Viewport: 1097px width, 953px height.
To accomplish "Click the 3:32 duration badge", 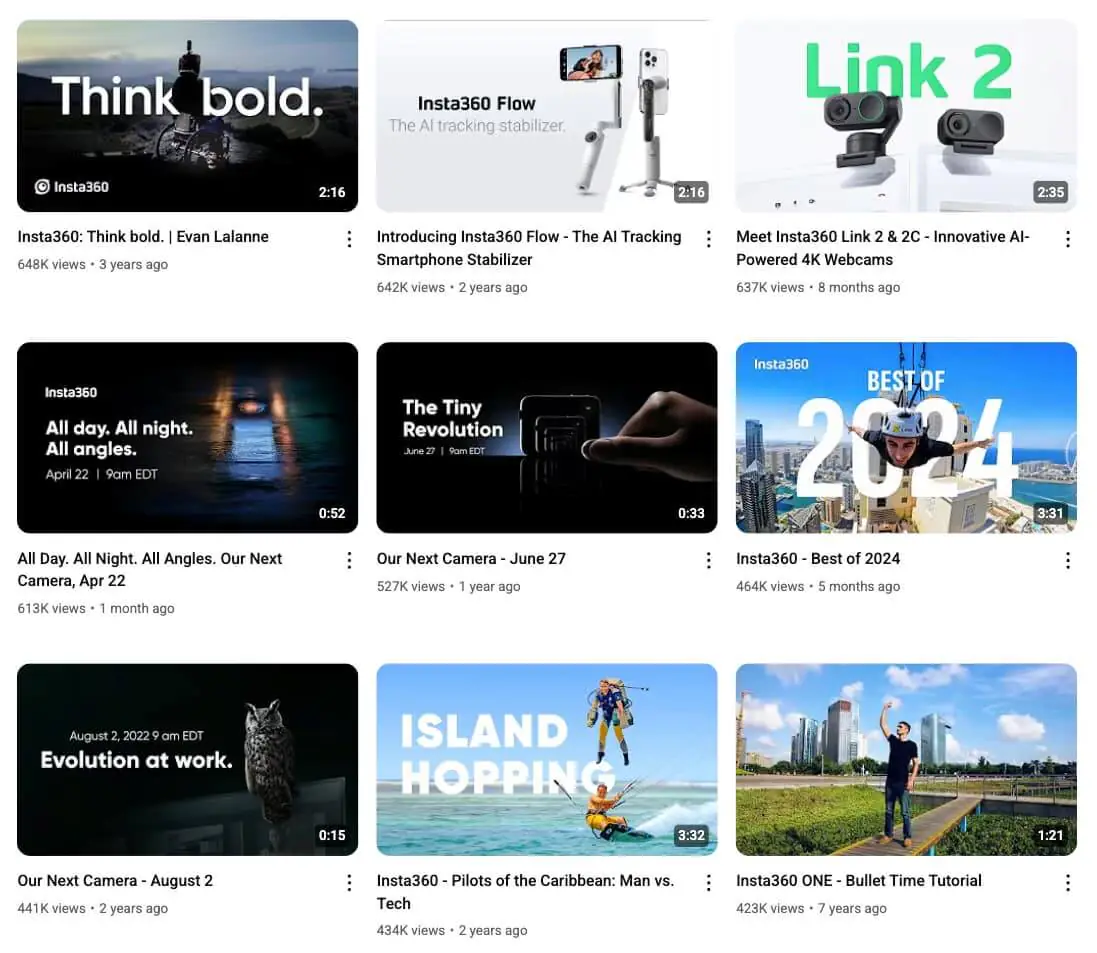I will (691, 835).
